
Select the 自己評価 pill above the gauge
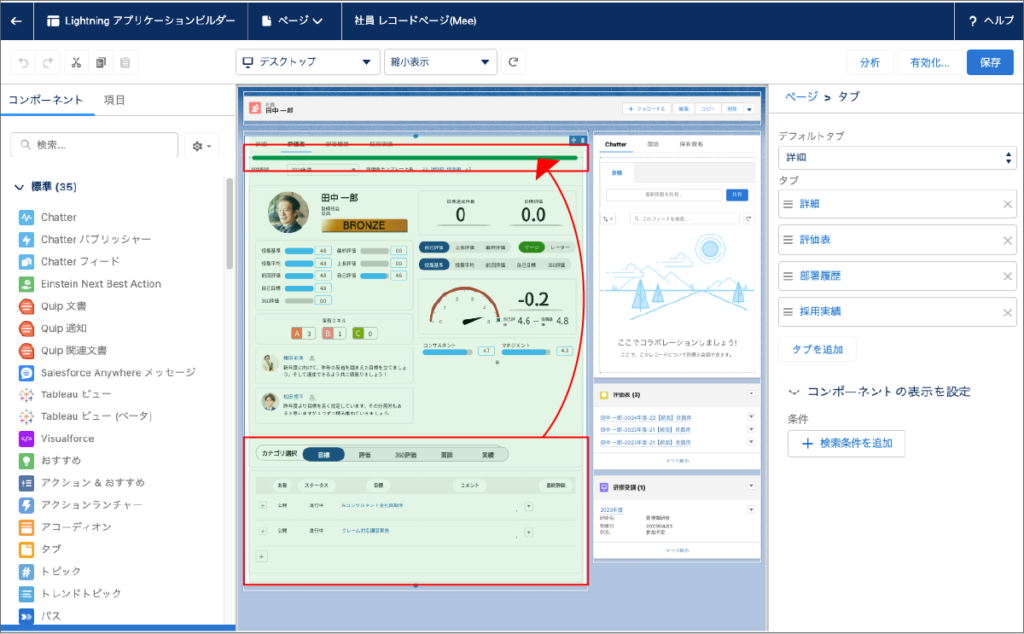pyautogui.click(x=434, y=247)
